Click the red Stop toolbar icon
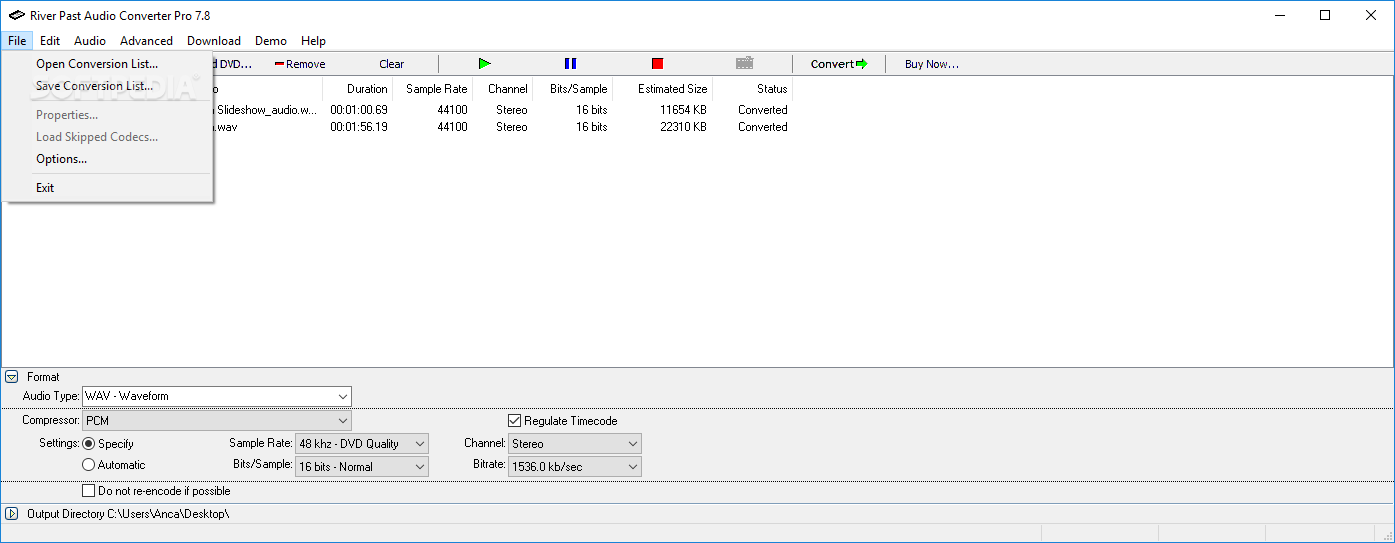 tap(657, 64)
